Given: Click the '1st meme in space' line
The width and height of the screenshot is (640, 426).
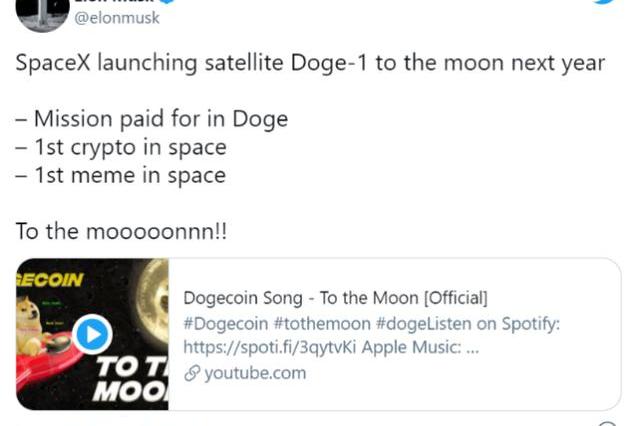Looking at the screenshot, I should (x=120, y=175).
